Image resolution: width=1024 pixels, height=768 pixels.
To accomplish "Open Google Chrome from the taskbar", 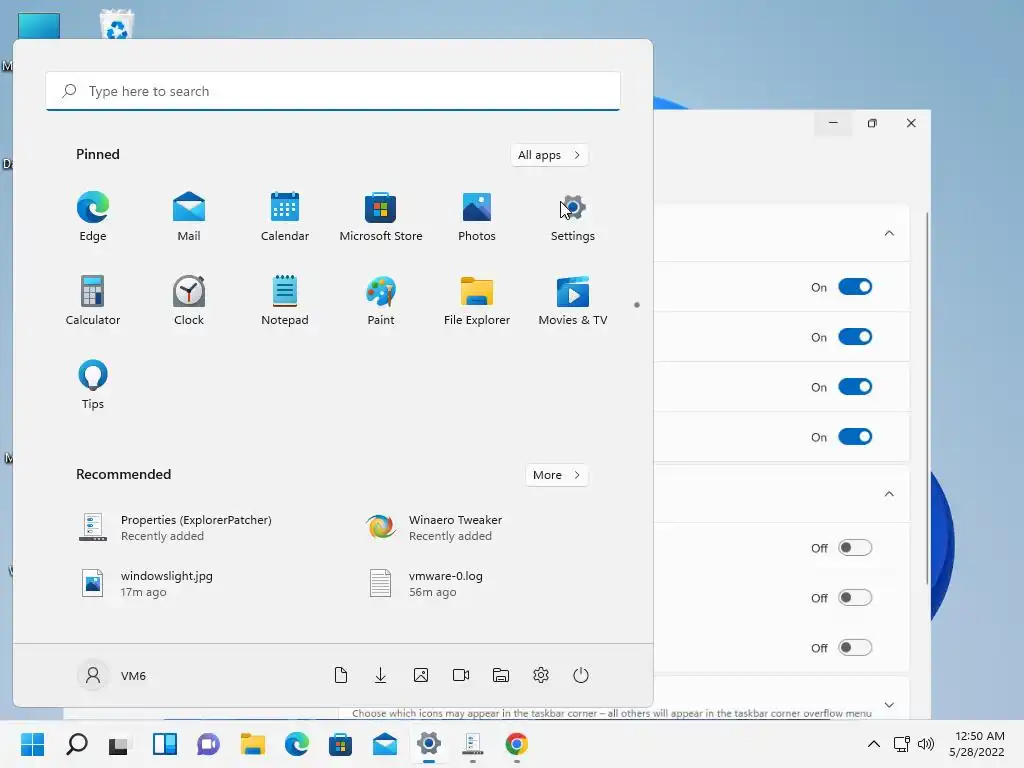I will pyautogui.click(x=517, y=744).
